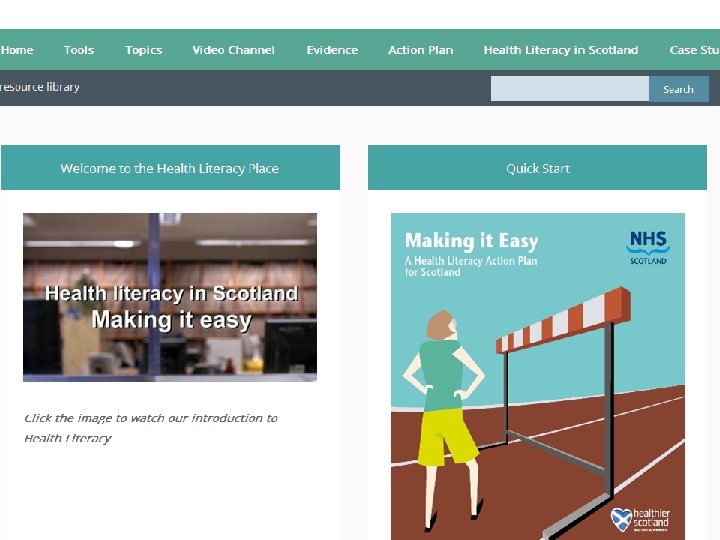Open the Evidence section
This screenshot has height=540, width=720.
[332, 50]
